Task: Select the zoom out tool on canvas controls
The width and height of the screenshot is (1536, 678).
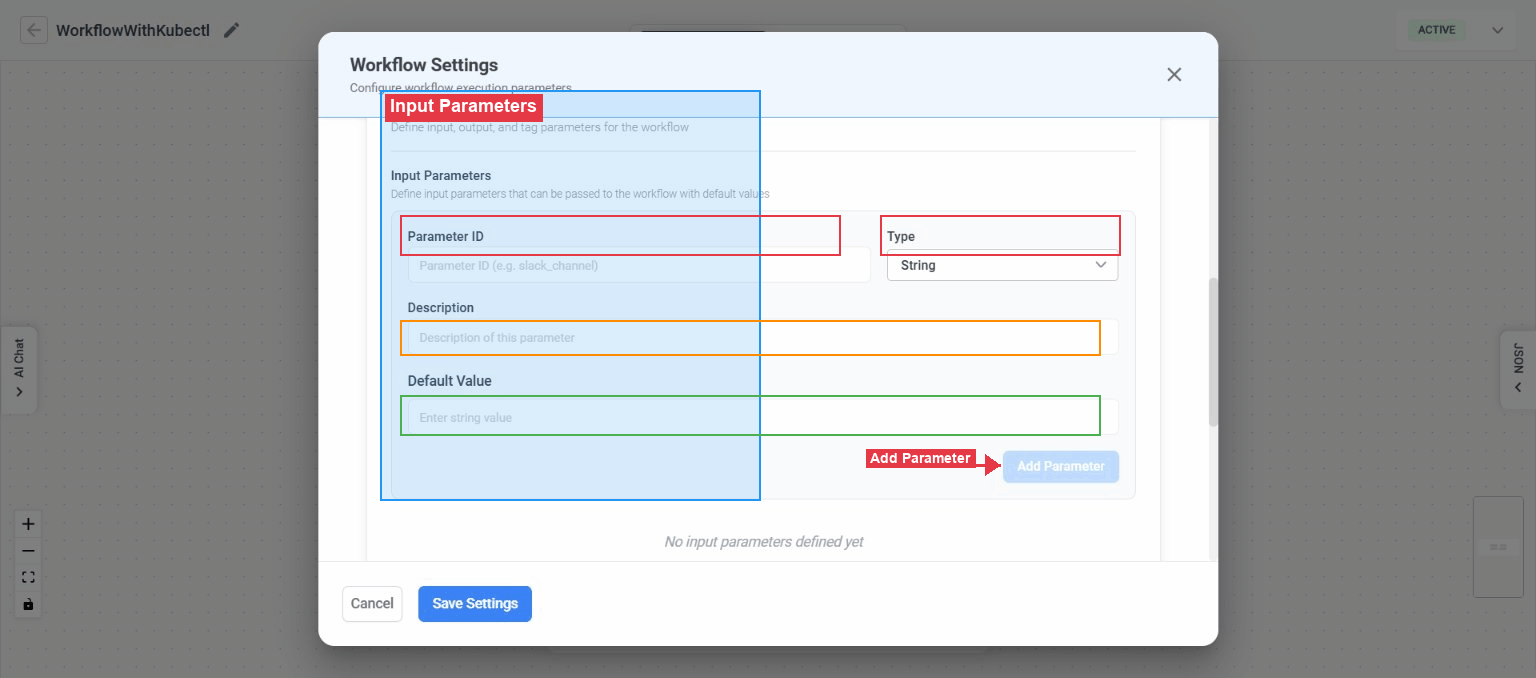Action: point(28,550)
